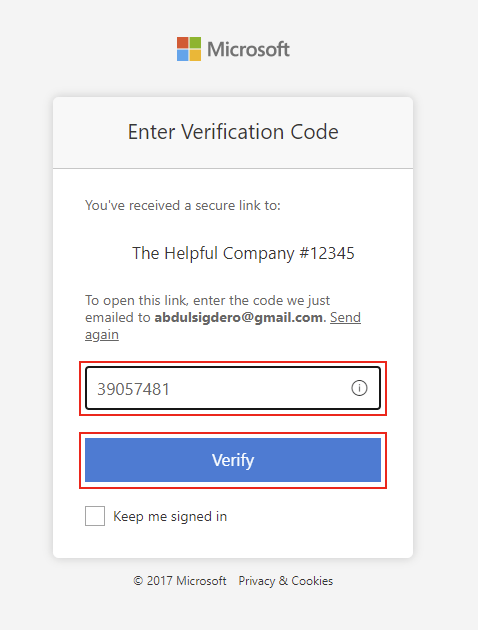Click the Verify button

pos(233,460)
